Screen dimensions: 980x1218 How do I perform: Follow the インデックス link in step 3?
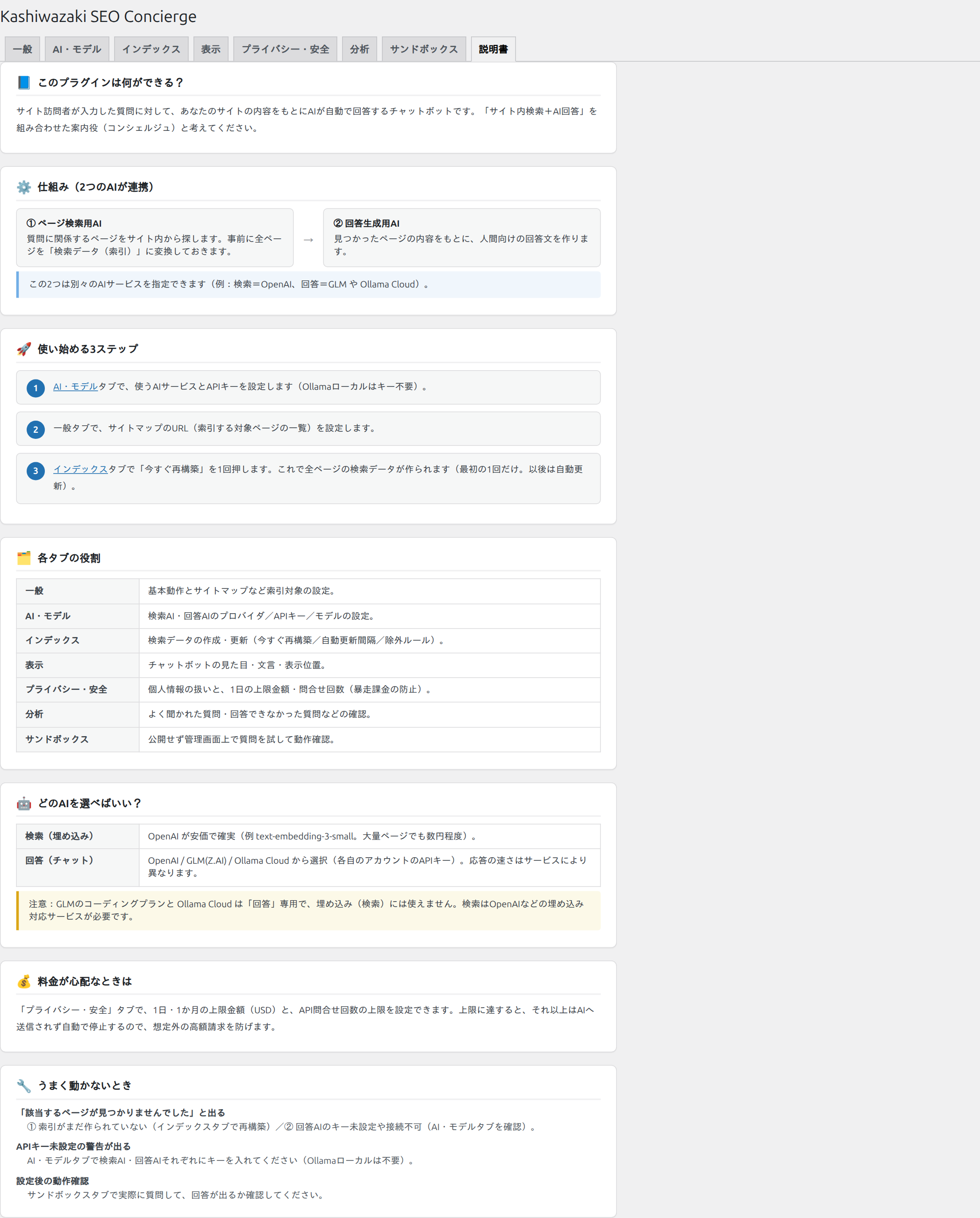(80, 469)
